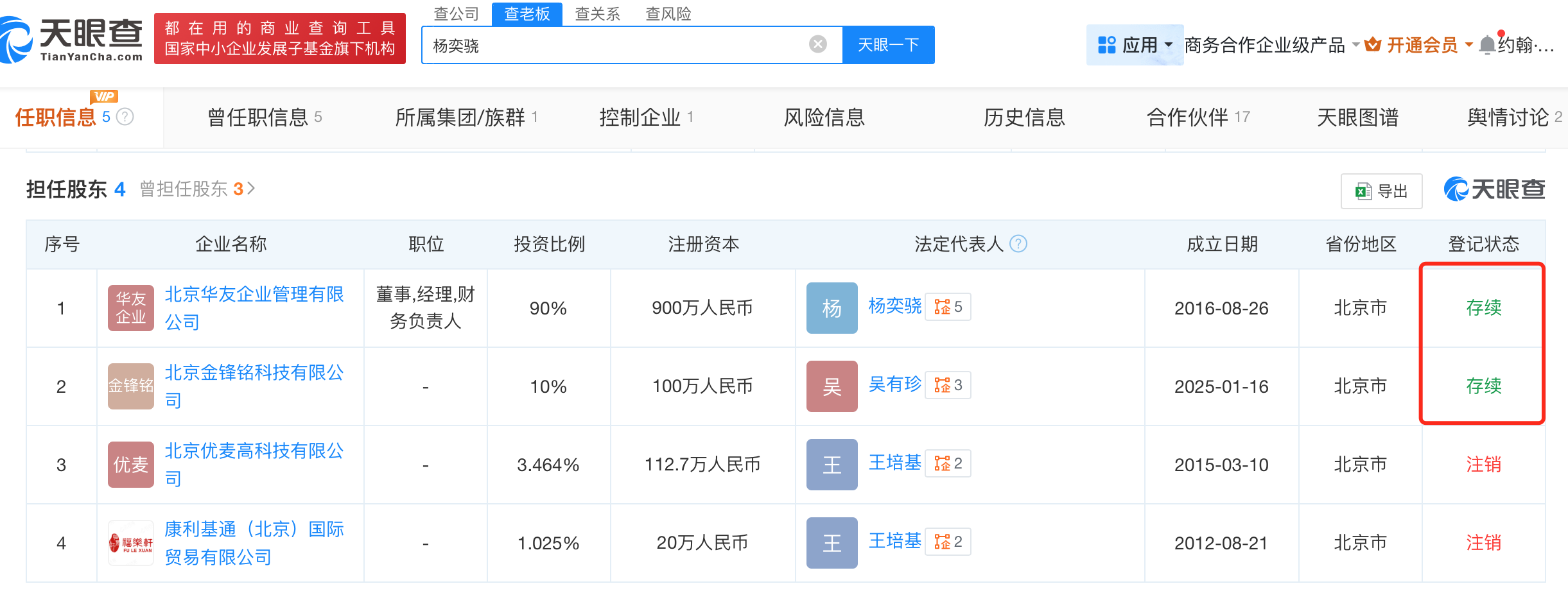Open 吴有珍's relationship graph badge showing 3
The height and width of the screenshot is (602, 1568).
click(948, 385)
